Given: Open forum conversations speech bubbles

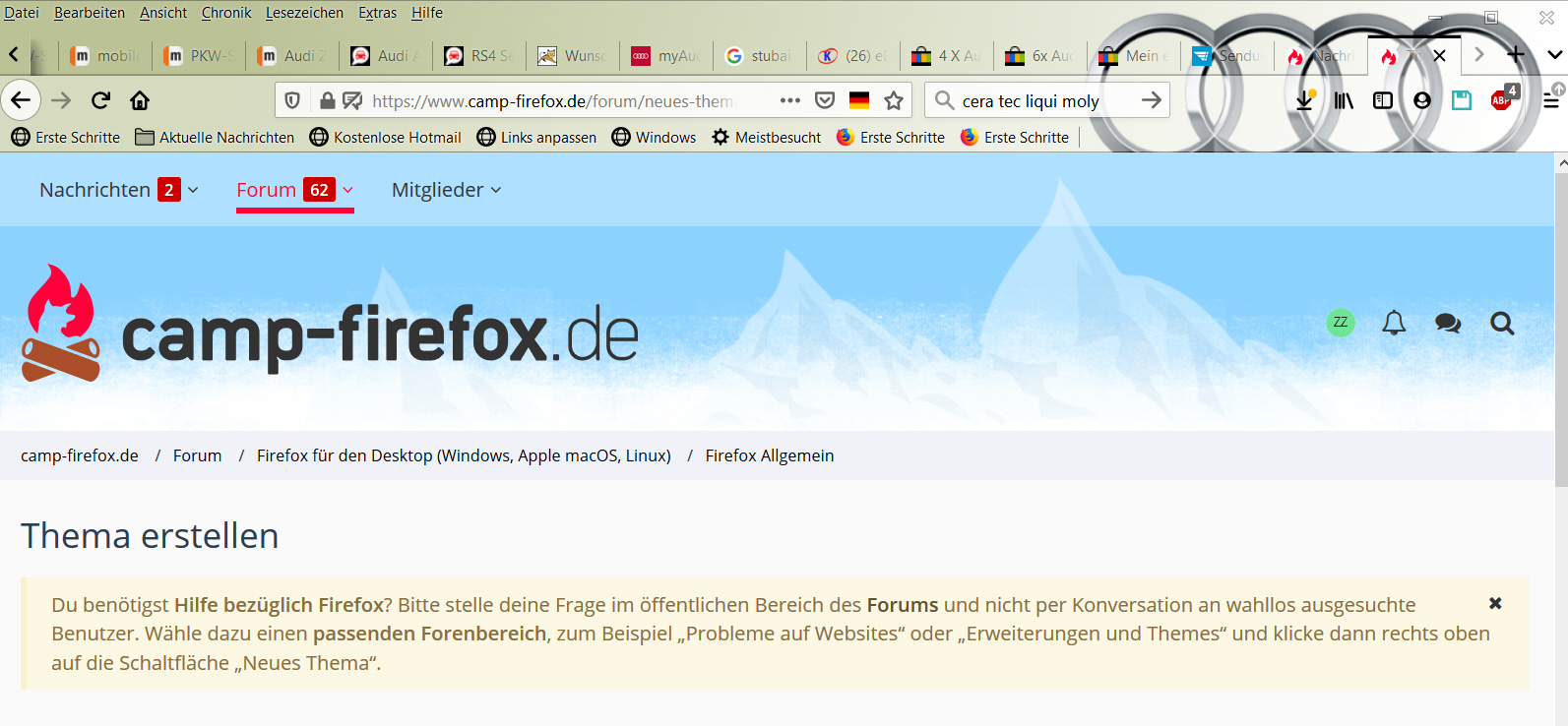Looking at the screenshot, I should tap(1448, 323).
